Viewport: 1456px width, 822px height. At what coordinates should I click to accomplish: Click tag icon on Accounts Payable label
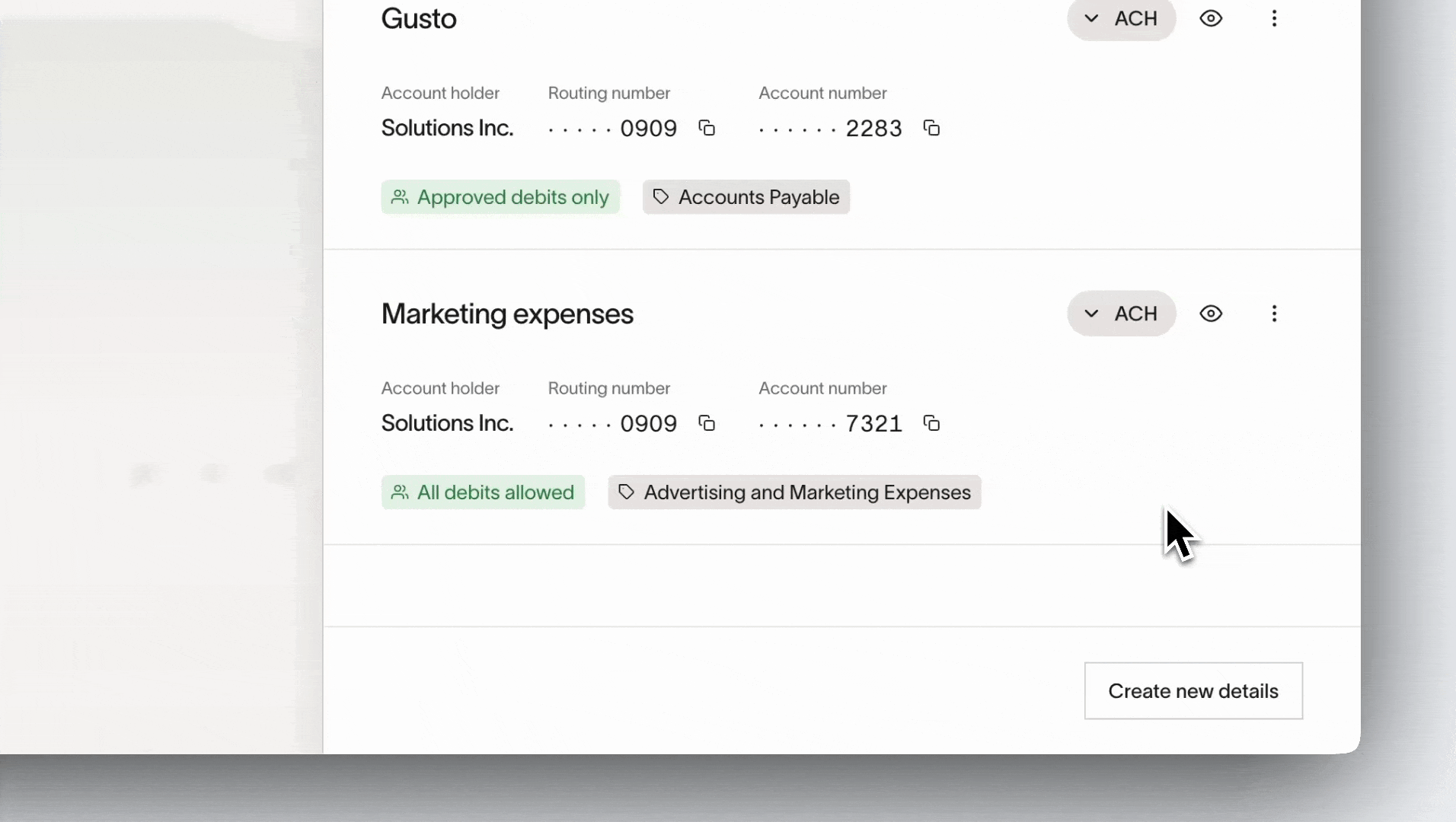tap(661, 197)
